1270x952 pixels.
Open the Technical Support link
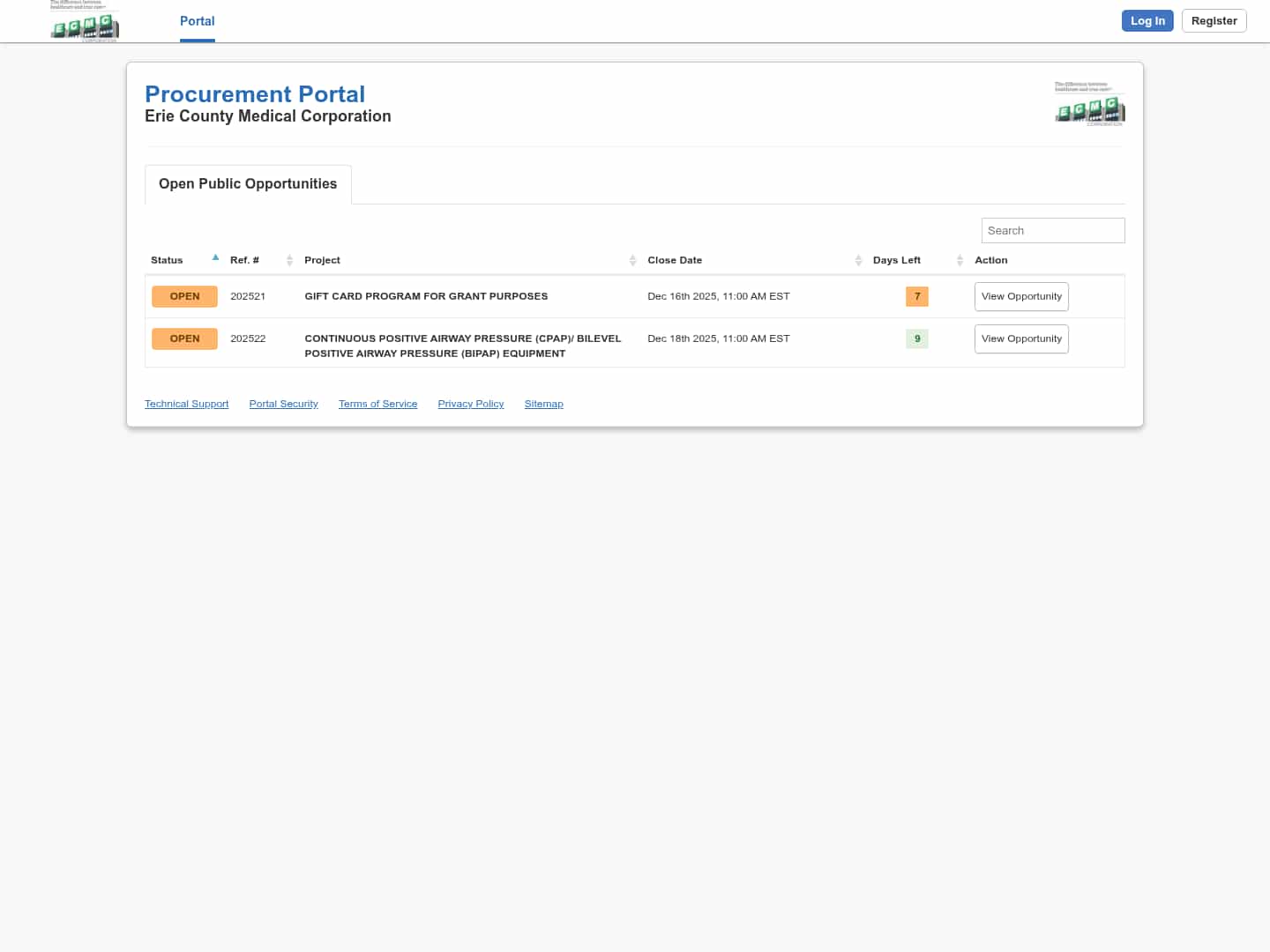tap(186, 404)
